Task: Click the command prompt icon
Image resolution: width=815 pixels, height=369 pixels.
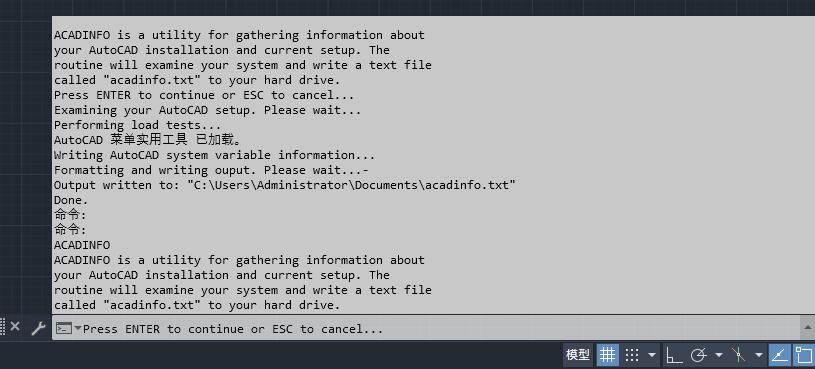Action: [64, 328]
